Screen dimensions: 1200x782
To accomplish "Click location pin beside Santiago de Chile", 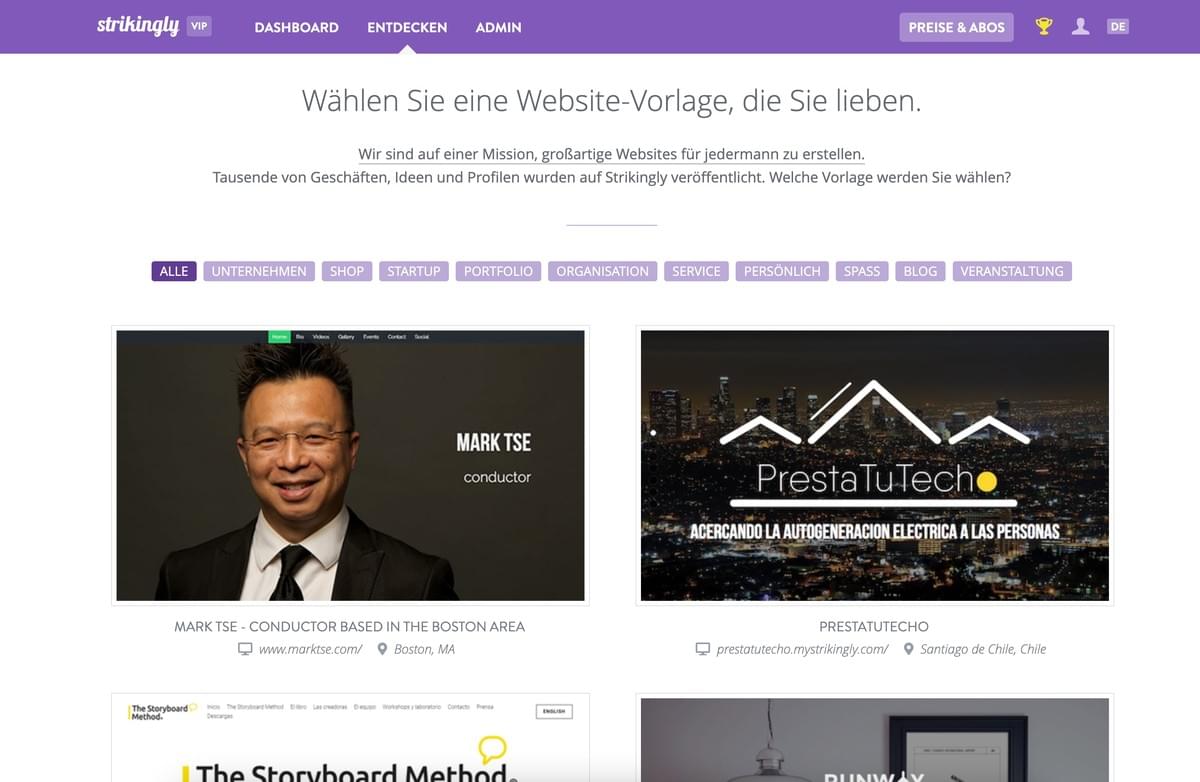I will pyautogui.click(x=908, y=649).
